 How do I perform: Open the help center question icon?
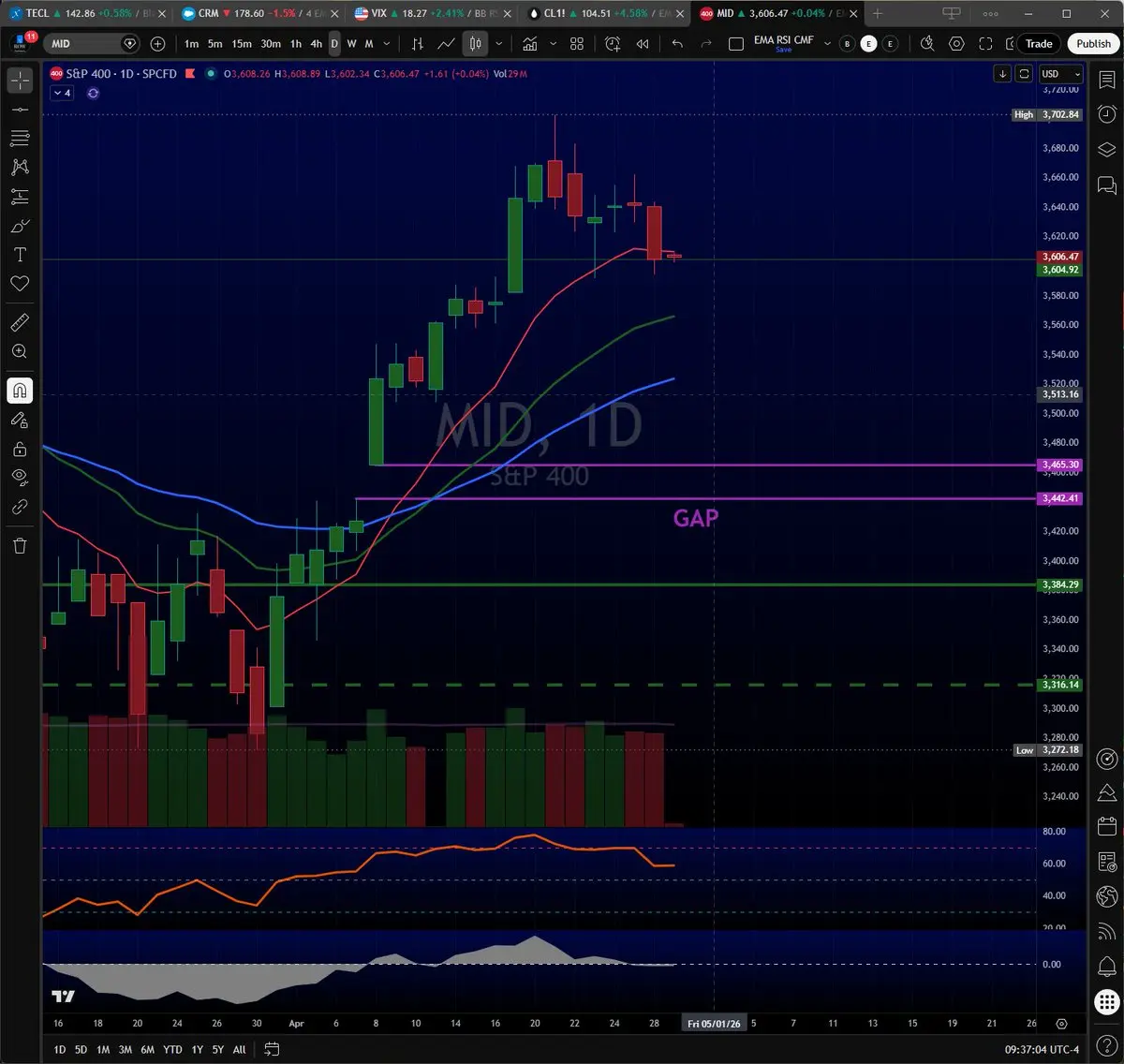click(x=1106, y=1044)
